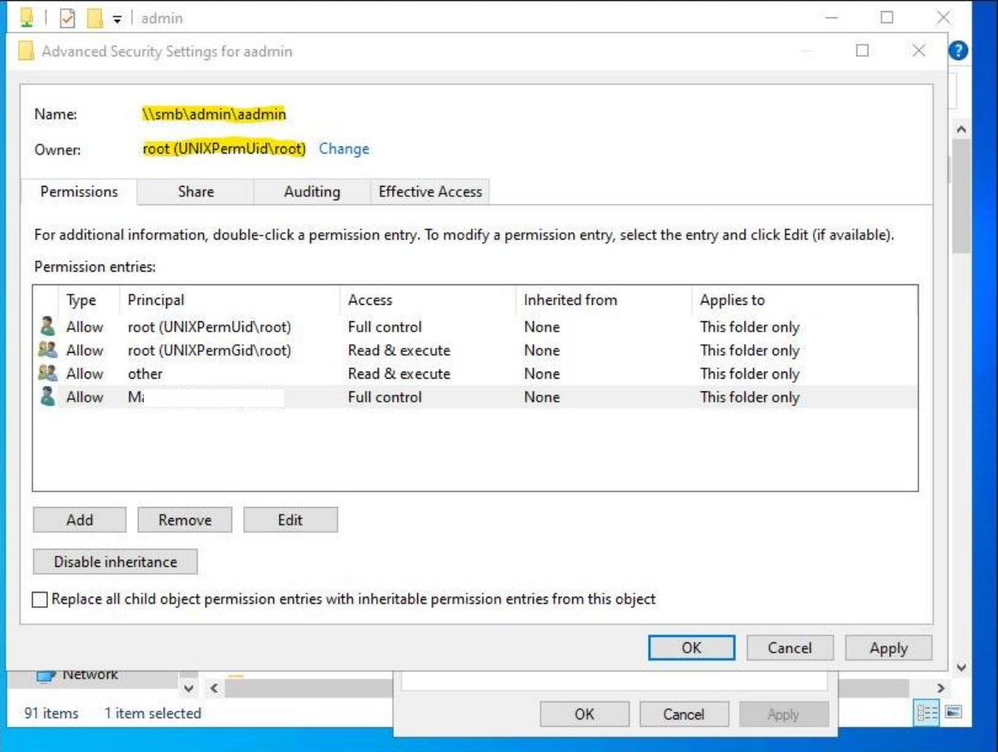Click the Explorer scrollbar up arrow
The width and height of the screenshot is (998, 752).
(x=961, y=129)
